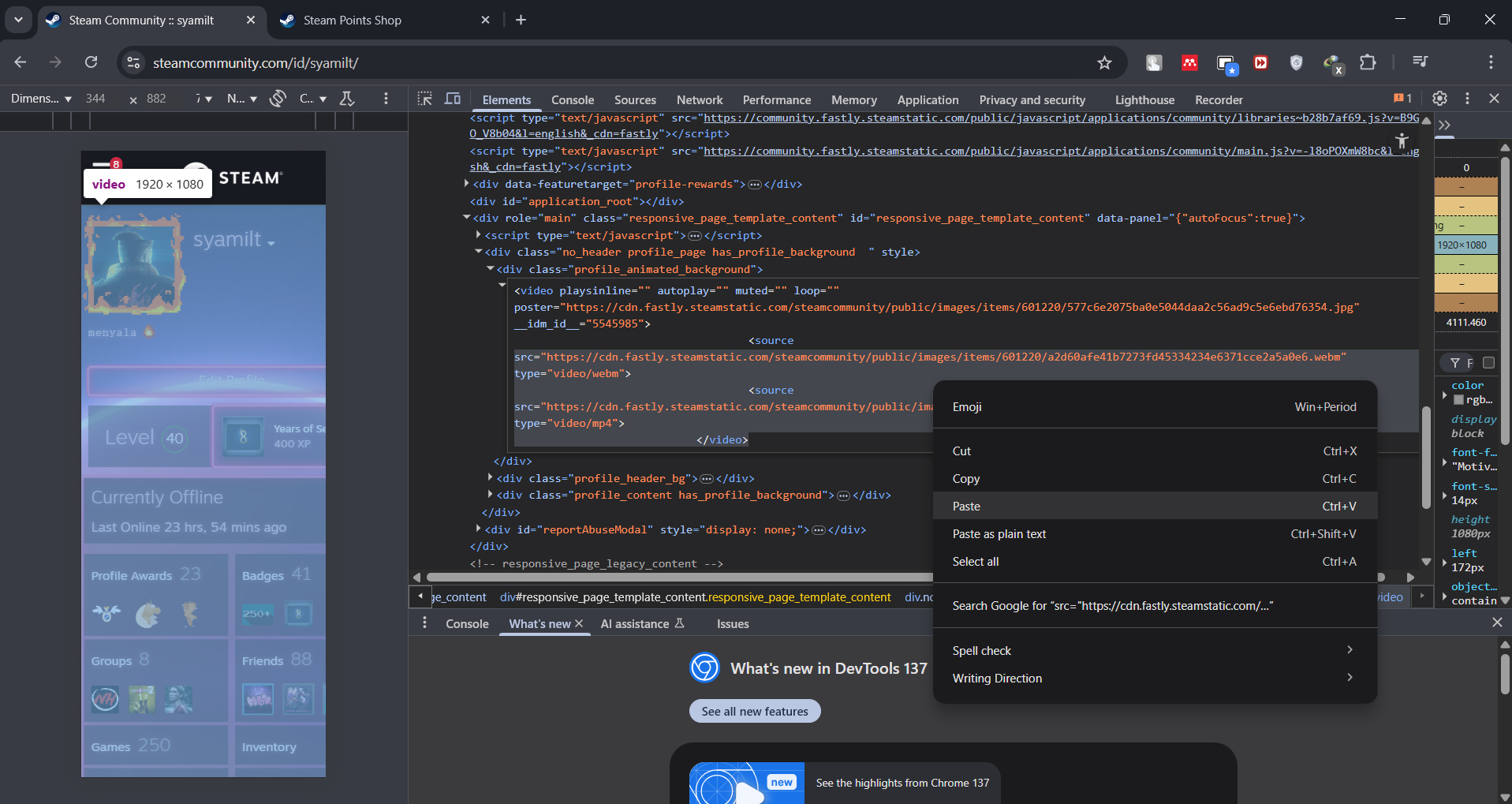The width and height of the screenshot is (1512, 804).
Task: Reload the Steam profile page
Action: 91,62
